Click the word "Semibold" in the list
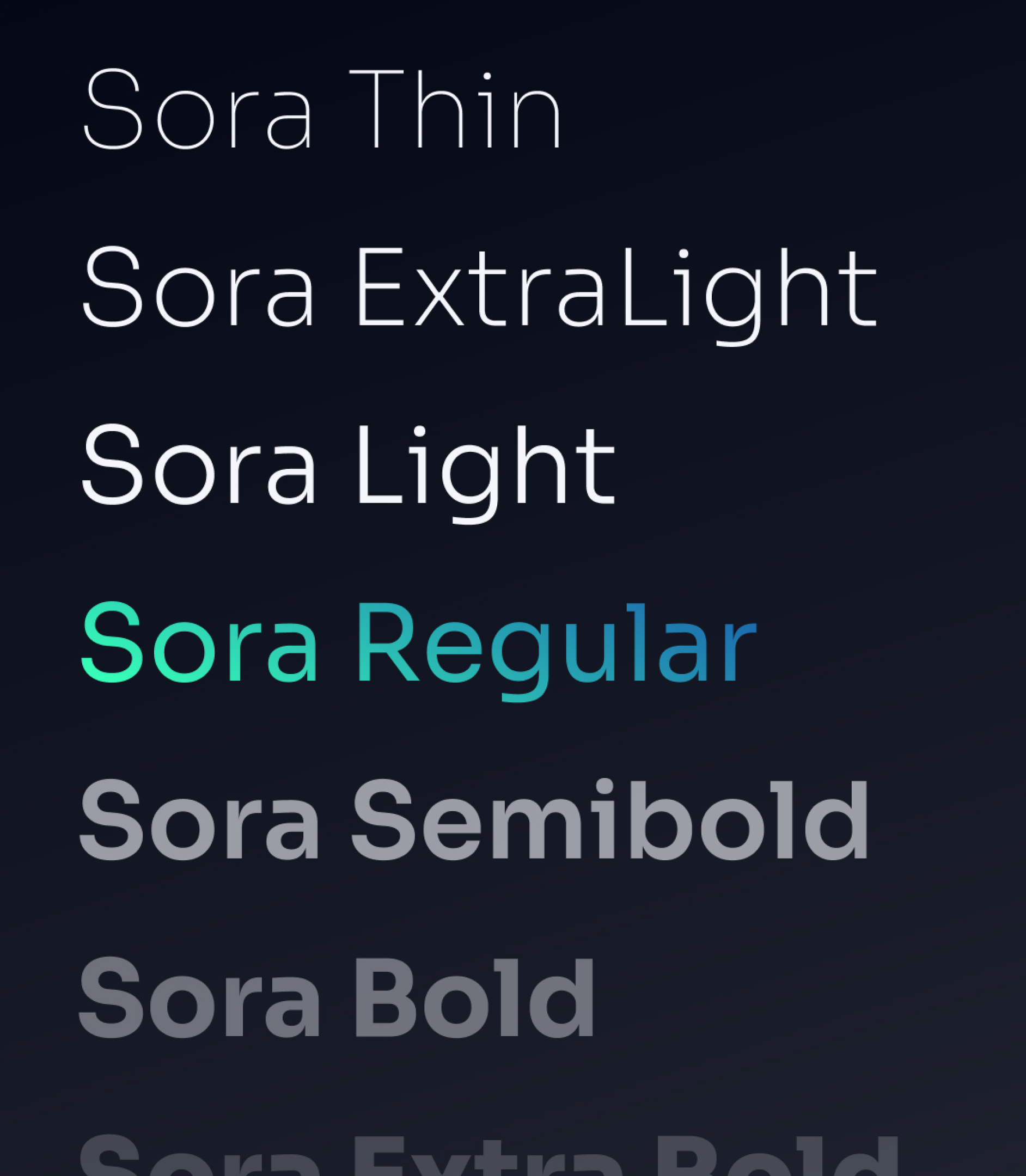Viewport: 1026px width, 1176px height. 610,821
